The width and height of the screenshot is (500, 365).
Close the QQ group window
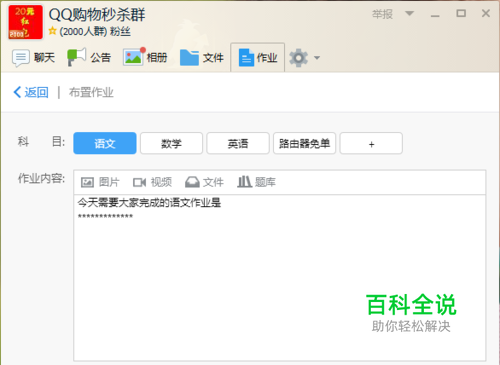tap(486, 13)
